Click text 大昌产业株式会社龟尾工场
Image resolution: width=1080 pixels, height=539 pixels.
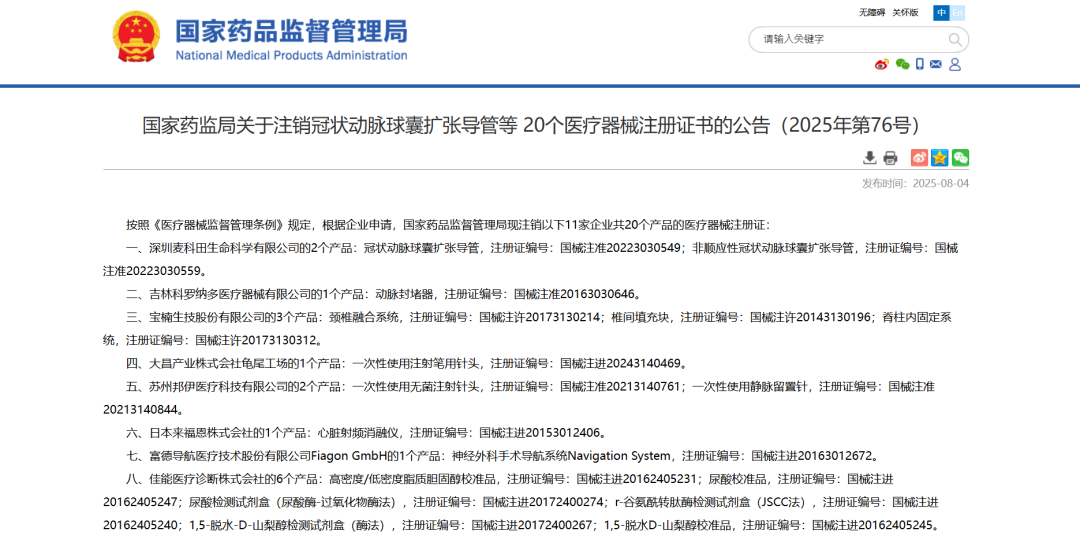point(216,363)
